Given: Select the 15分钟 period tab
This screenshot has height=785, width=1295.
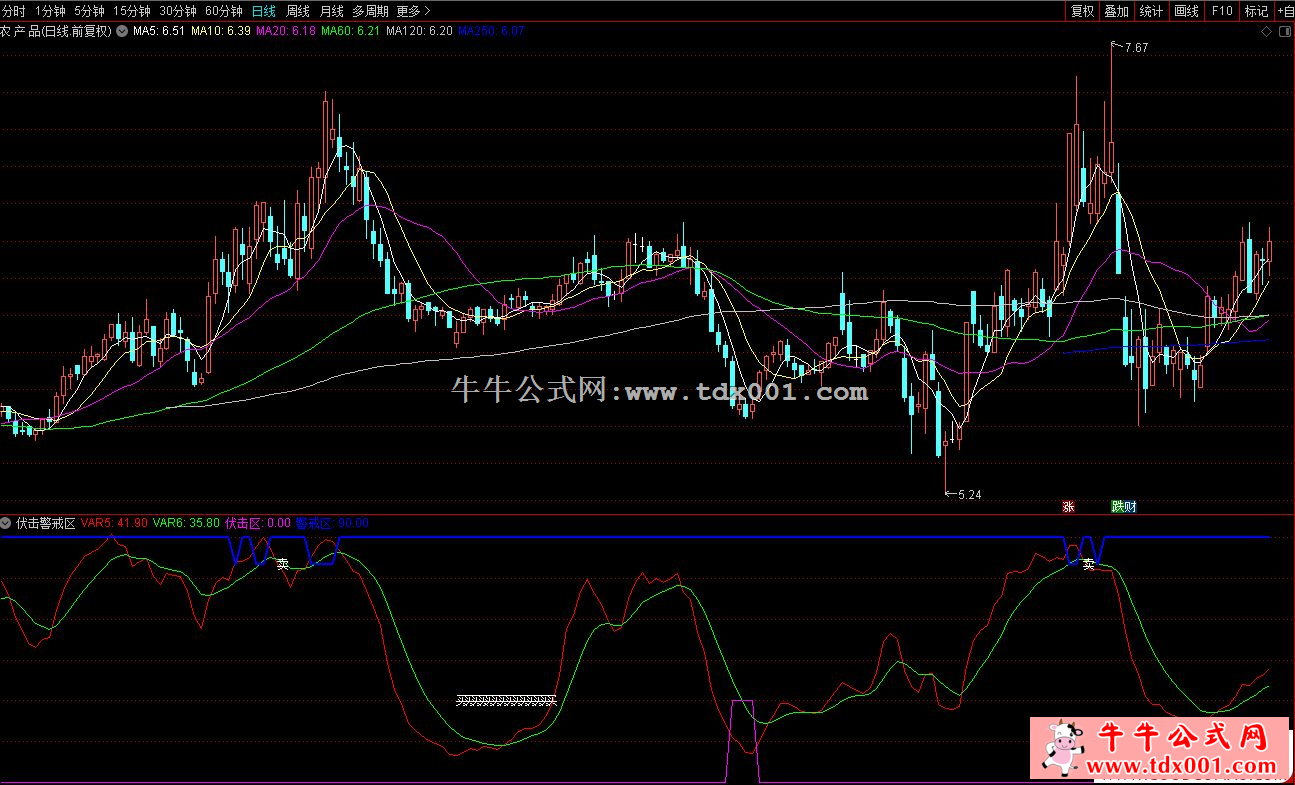Looking at the screenshot, I should pos(132,11).
